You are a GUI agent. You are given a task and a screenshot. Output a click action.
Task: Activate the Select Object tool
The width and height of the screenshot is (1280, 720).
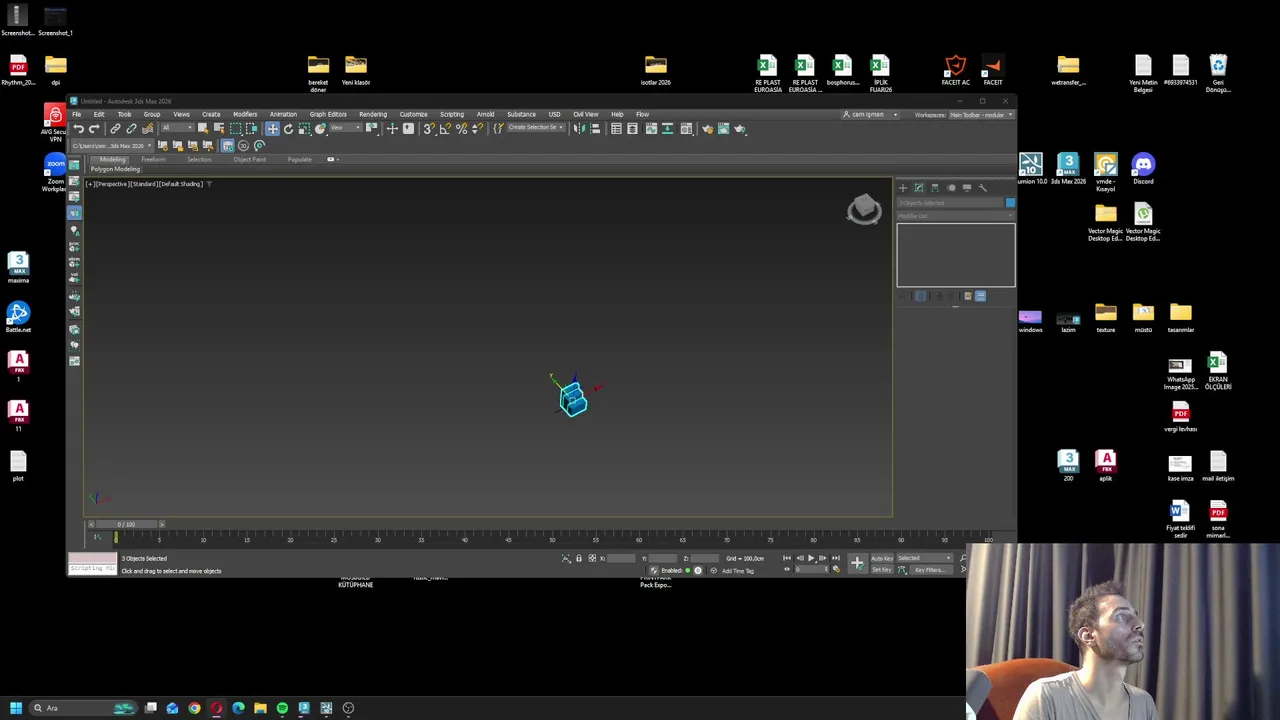203,128
